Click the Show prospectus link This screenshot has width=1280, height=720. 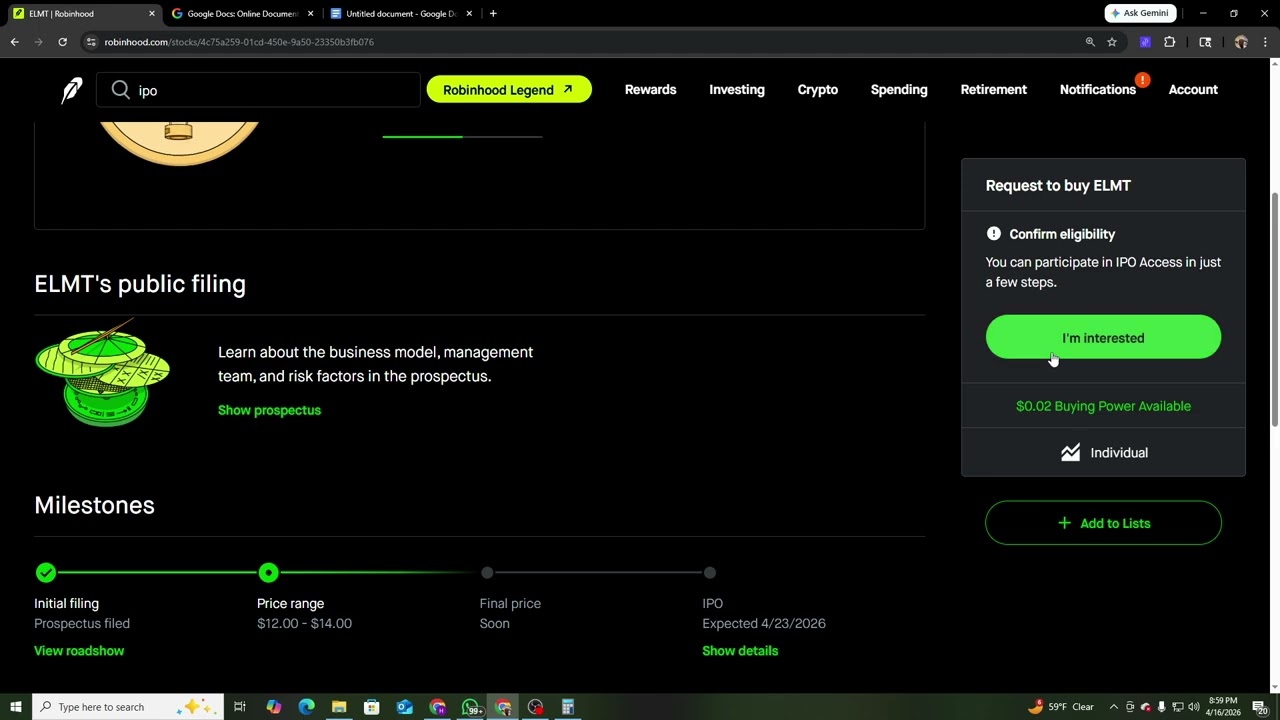click(x=269, y=410)
